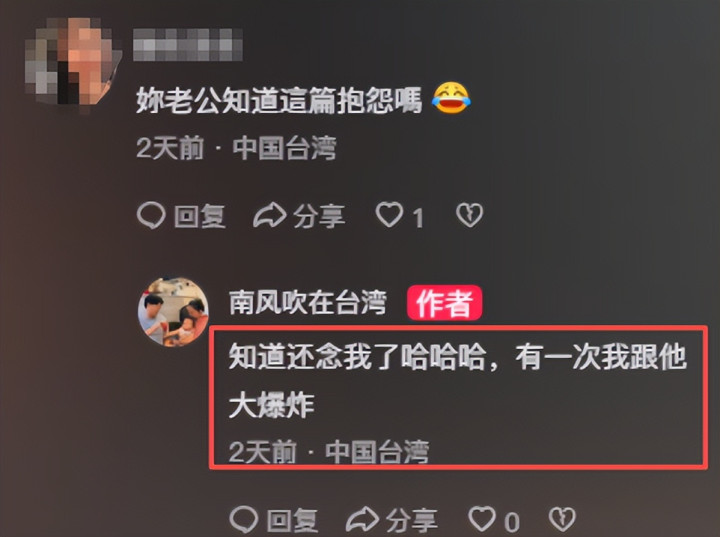Click the 回复 label under the author's reply

click(x=292, y=521)
